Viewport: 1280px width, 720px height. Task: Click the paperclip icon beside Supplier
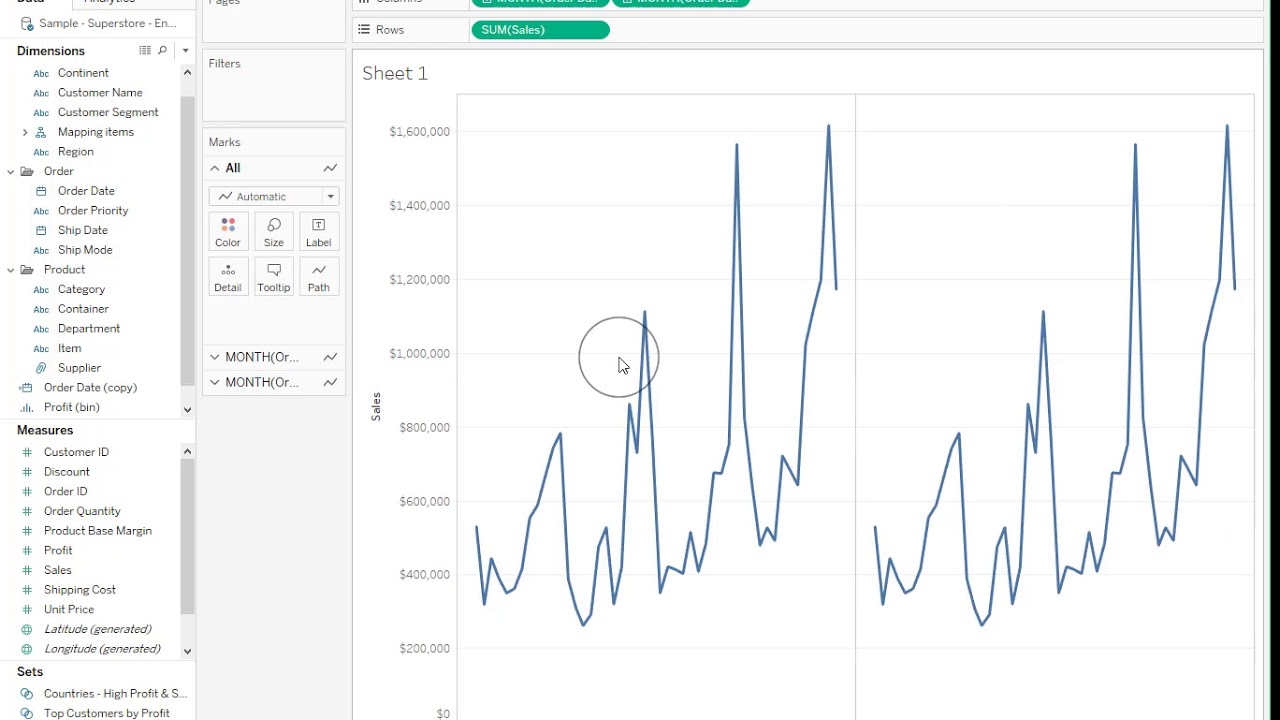pyautogui.click(x=41, y=368)
